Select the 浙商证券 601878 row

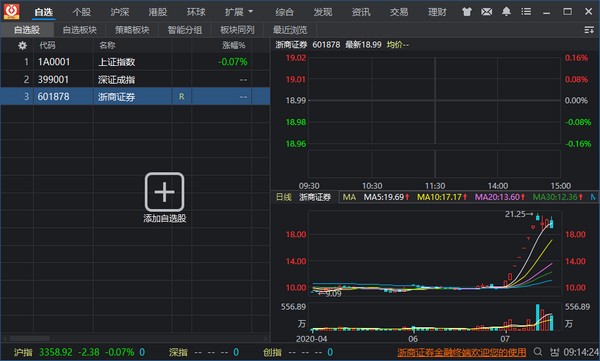click(x=135, y=96)
